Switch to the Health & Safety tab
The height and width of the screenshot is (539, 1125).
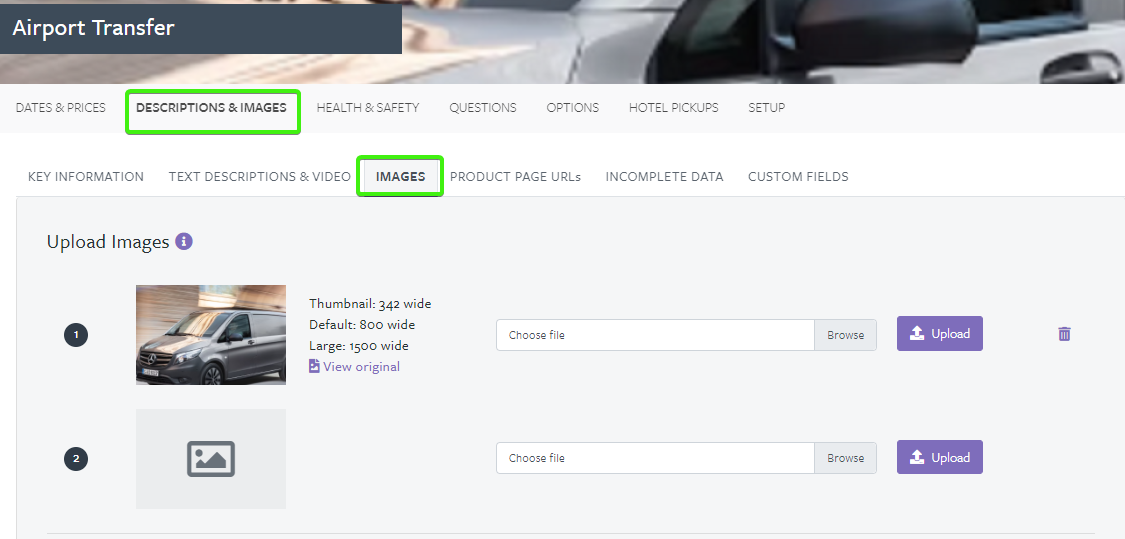pos(368,108)
